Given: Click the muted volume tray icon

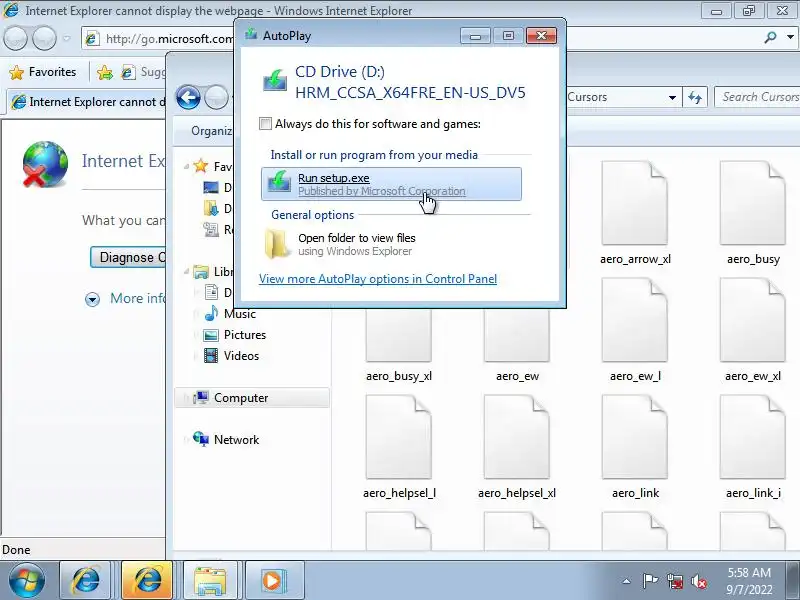Looking at the screenshot, I should 698,581.
